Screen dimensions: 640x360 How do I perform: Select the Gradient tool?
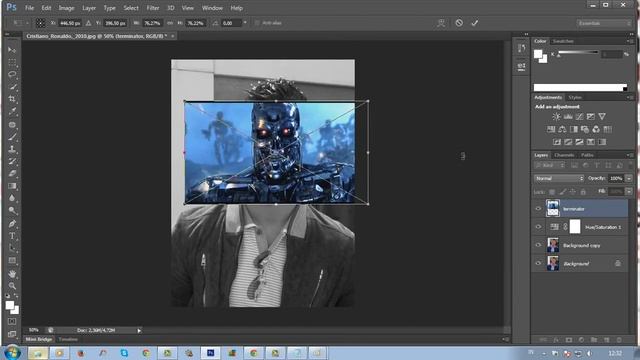[x=12, y=186]
